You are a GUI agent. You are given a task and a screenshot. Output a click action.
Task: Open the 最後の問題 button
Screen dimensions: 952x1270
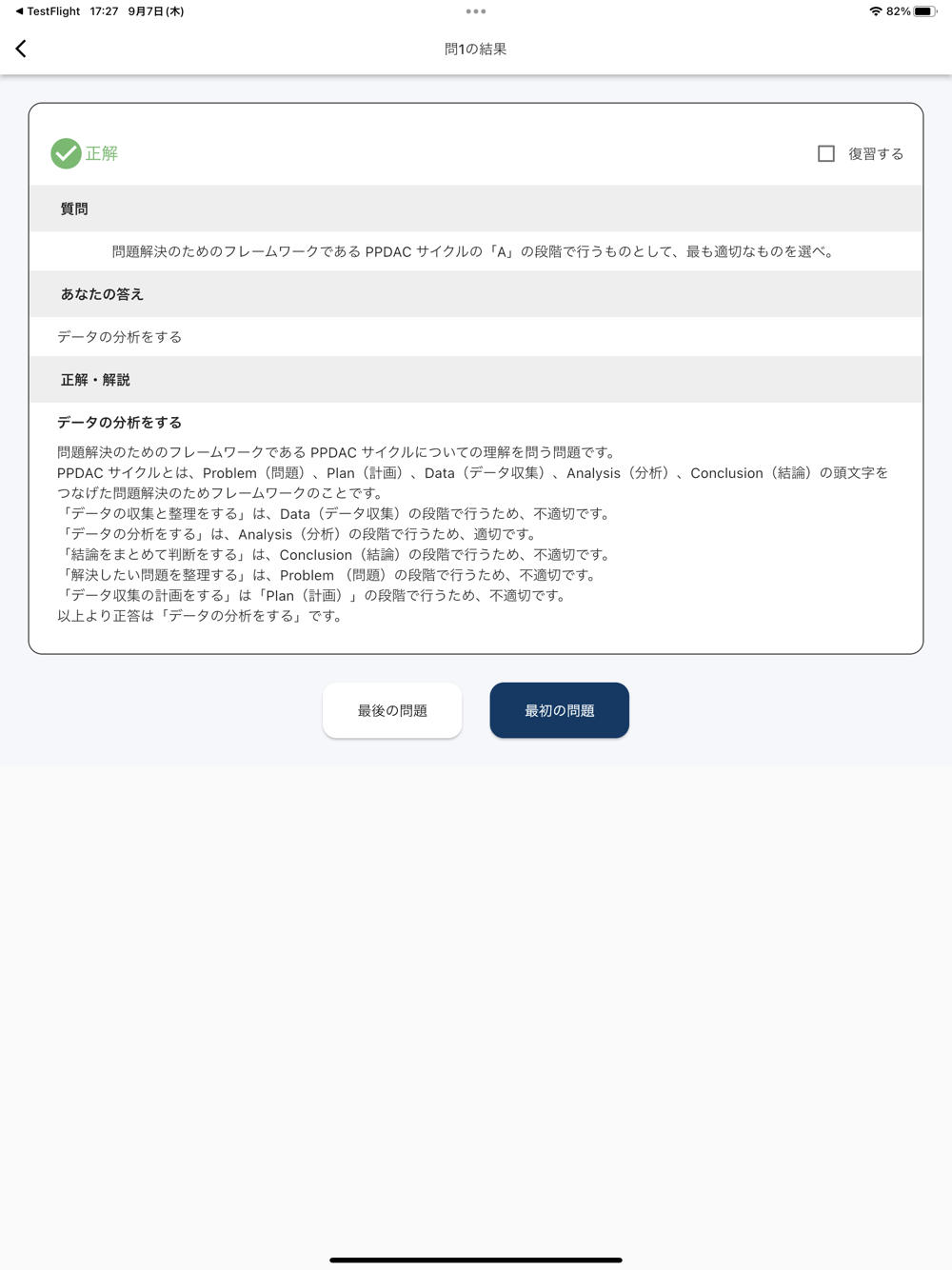point(392,710)
